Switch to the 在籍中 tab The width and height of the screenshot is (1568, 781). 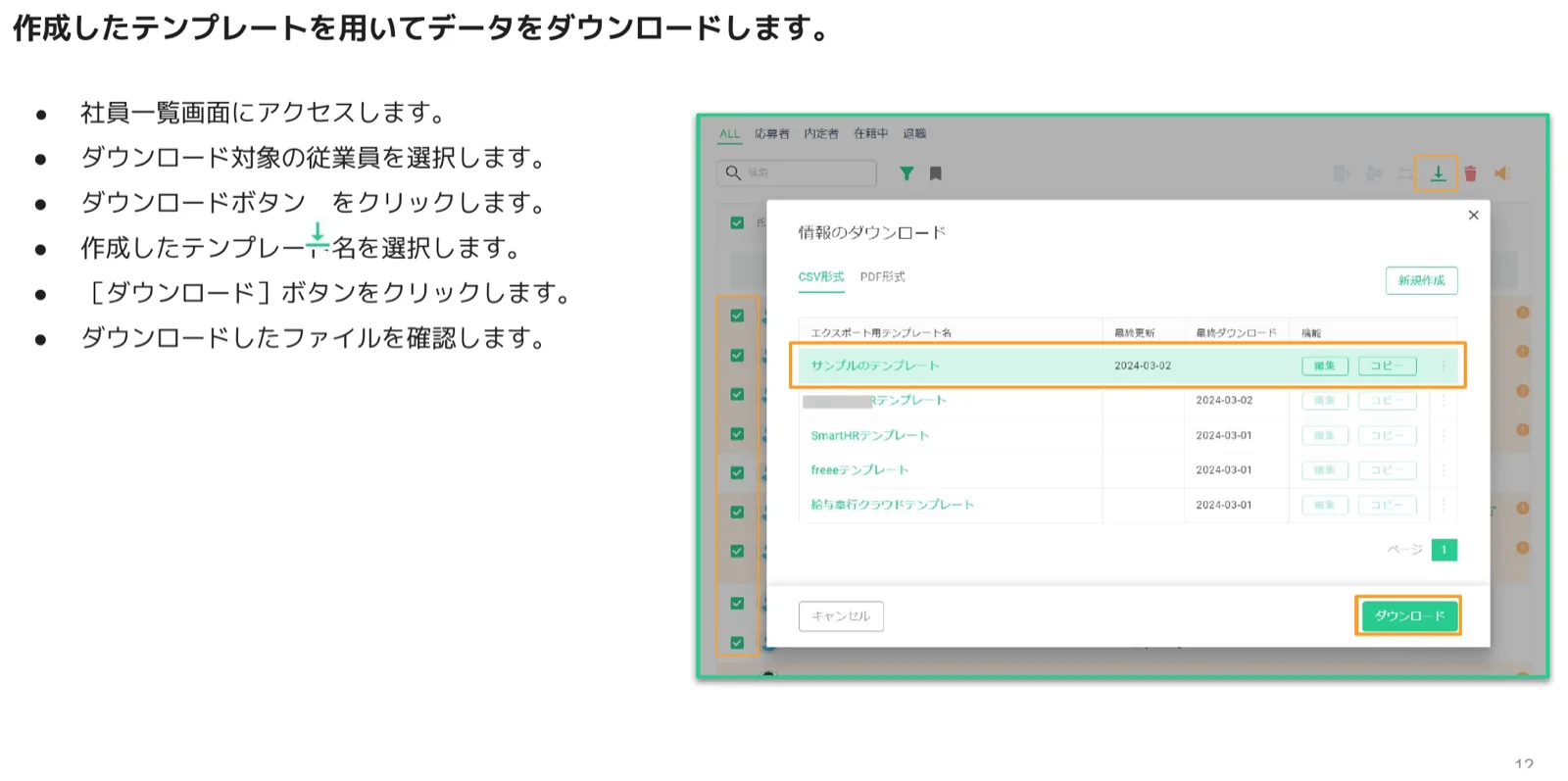point(870,133)
